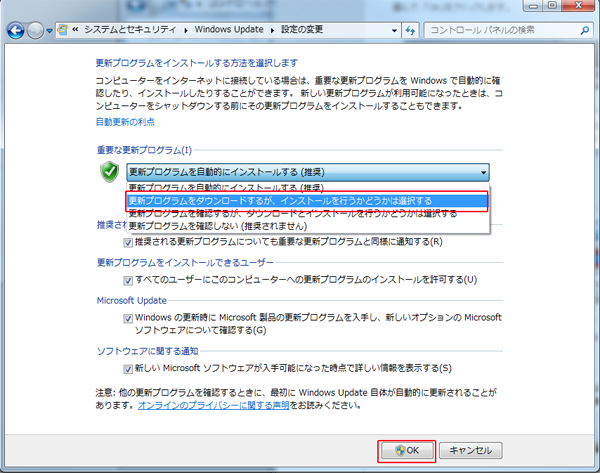Click the refresh icon beside the address bar
600x473 pixels.
[409, 30]
